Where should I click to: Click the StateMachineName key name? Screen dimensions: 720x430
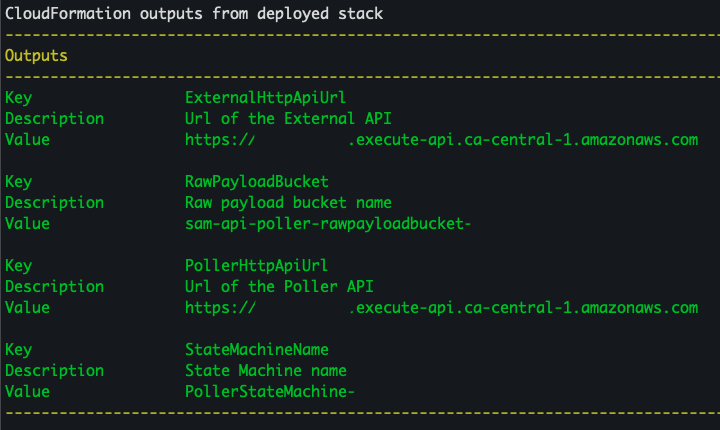pos(257,350)
